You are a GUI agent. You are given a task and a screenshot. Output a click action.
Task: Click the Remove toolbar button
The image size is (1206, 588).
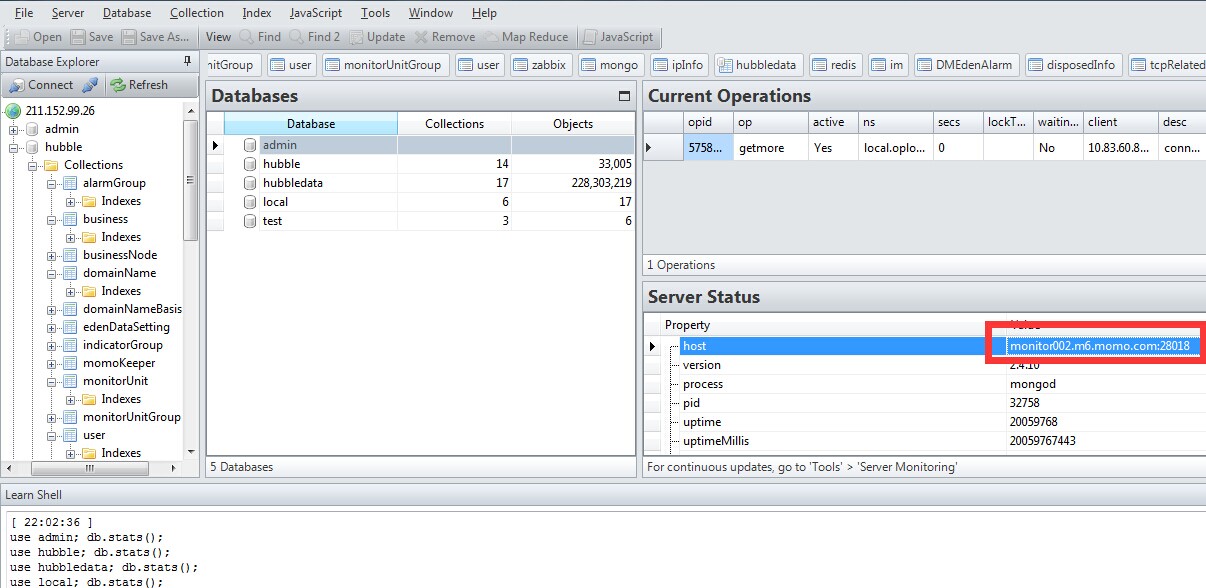pos(444,37)
